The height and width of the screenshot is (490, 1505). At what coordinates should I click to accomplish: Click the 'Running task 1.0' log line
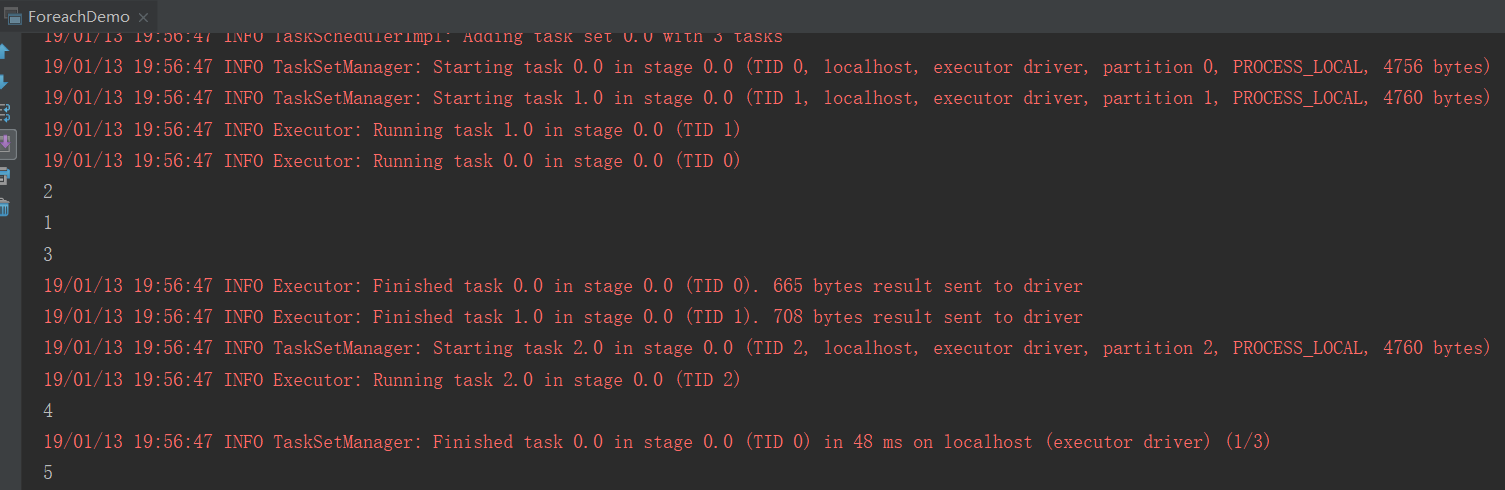[392, 130]
